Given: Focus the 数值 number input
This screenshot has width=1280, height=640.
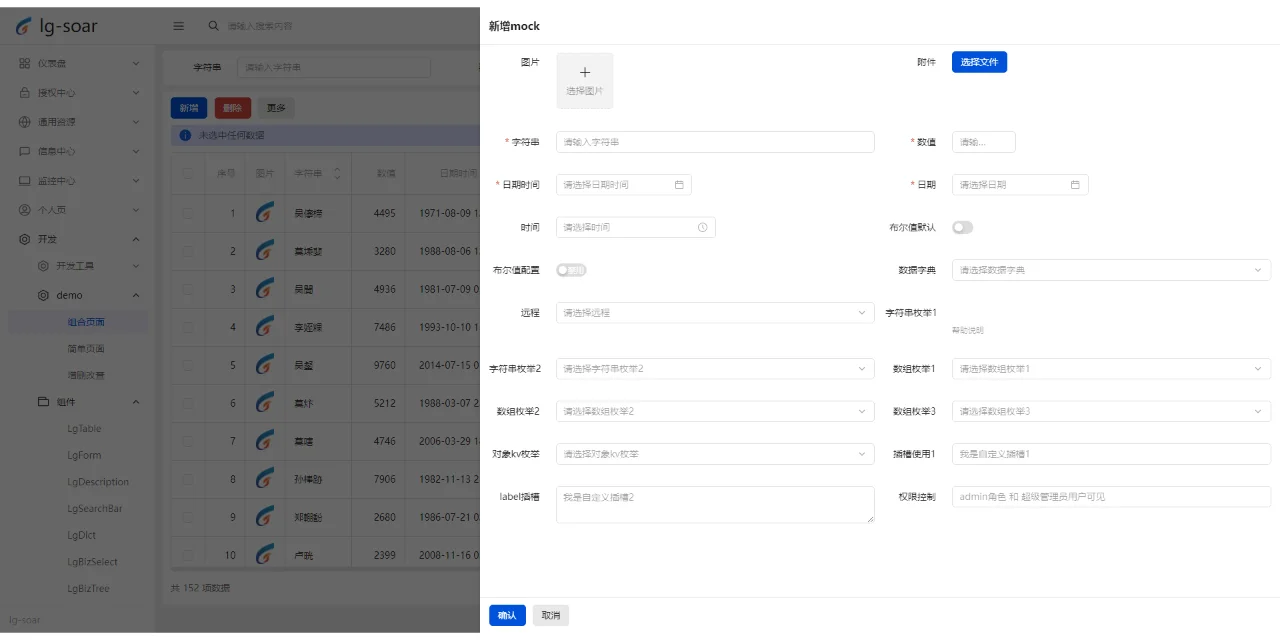Looking at the screenshot, I should 984,142.
